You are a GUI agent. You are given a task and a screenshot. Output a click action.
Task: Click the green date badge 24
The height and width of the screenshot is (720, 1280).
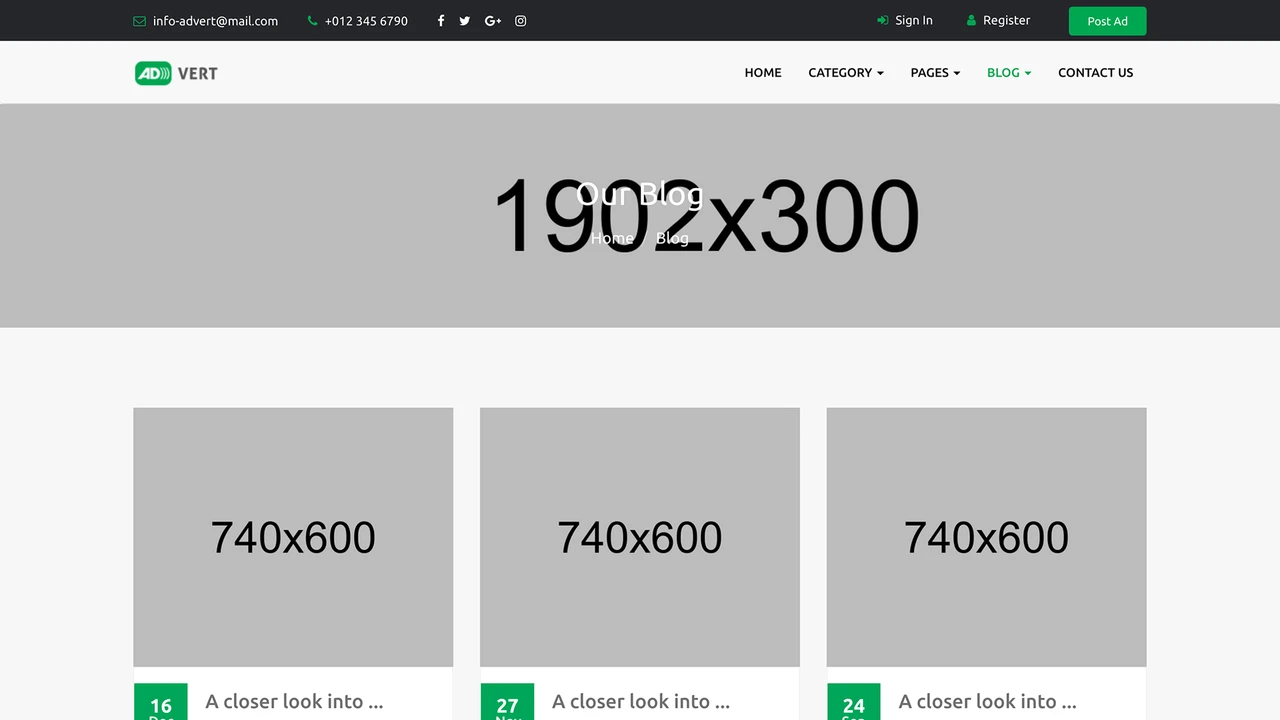tap(854, 703)
